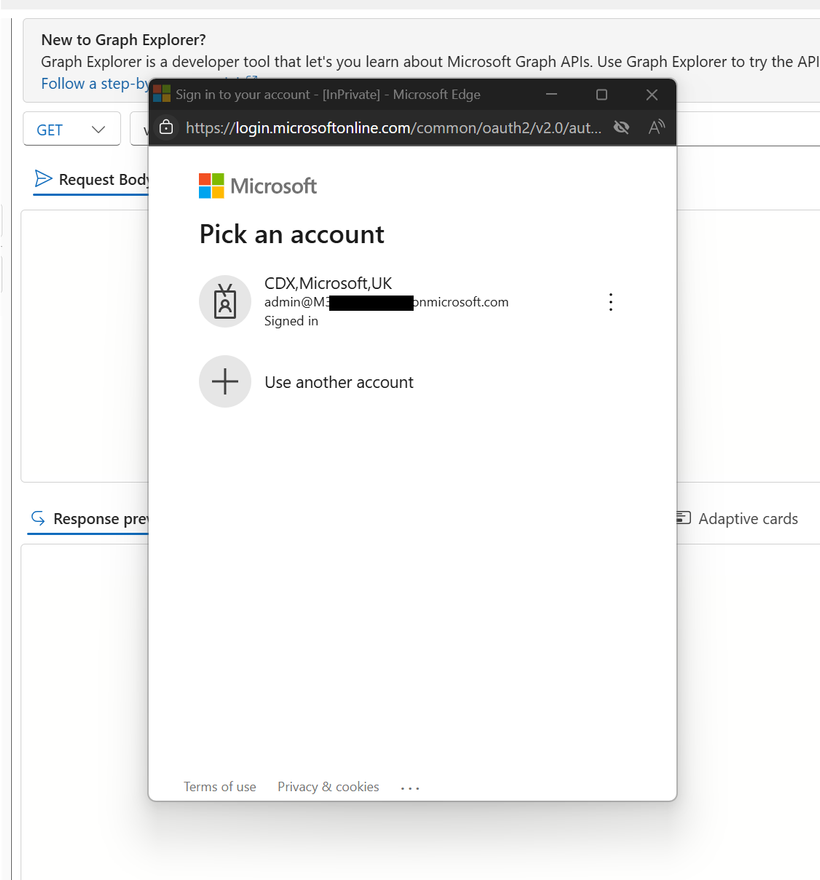Open the three-dot menu for CDX,Microsoft,UK account
This screenshot has width=820, height=880.
[x=611, y=302]
